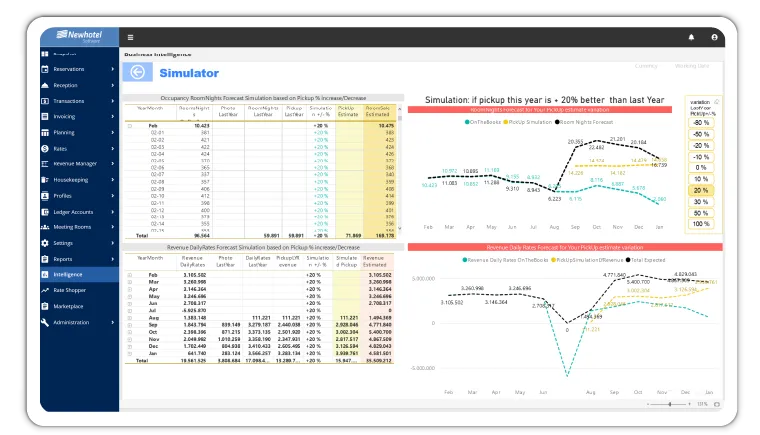The image size is (760, 435).
Task: Click the Total Expected legend entry
Action: (646, 260)
